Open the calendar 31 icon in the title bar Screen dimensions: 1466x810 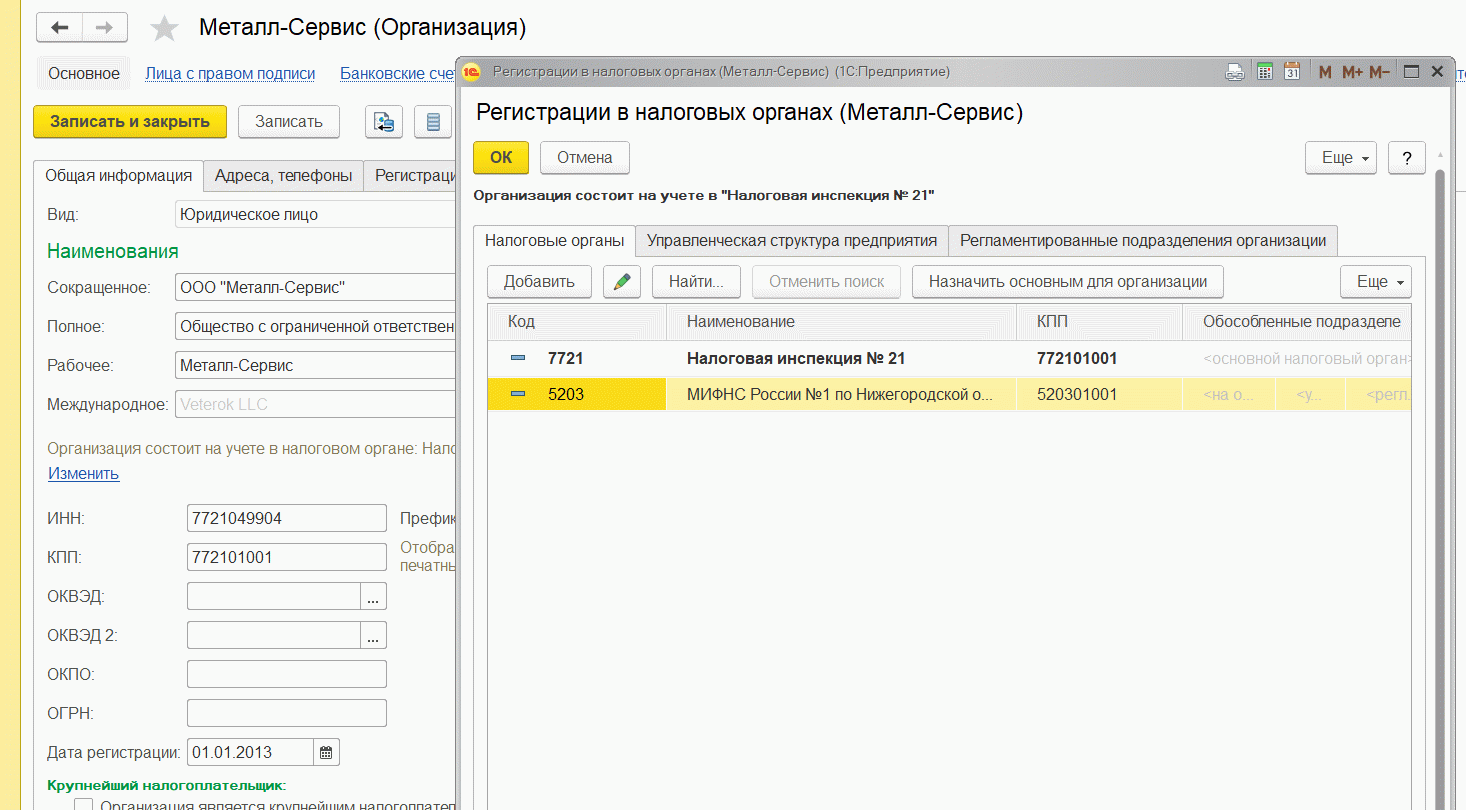click(1292, 72)
